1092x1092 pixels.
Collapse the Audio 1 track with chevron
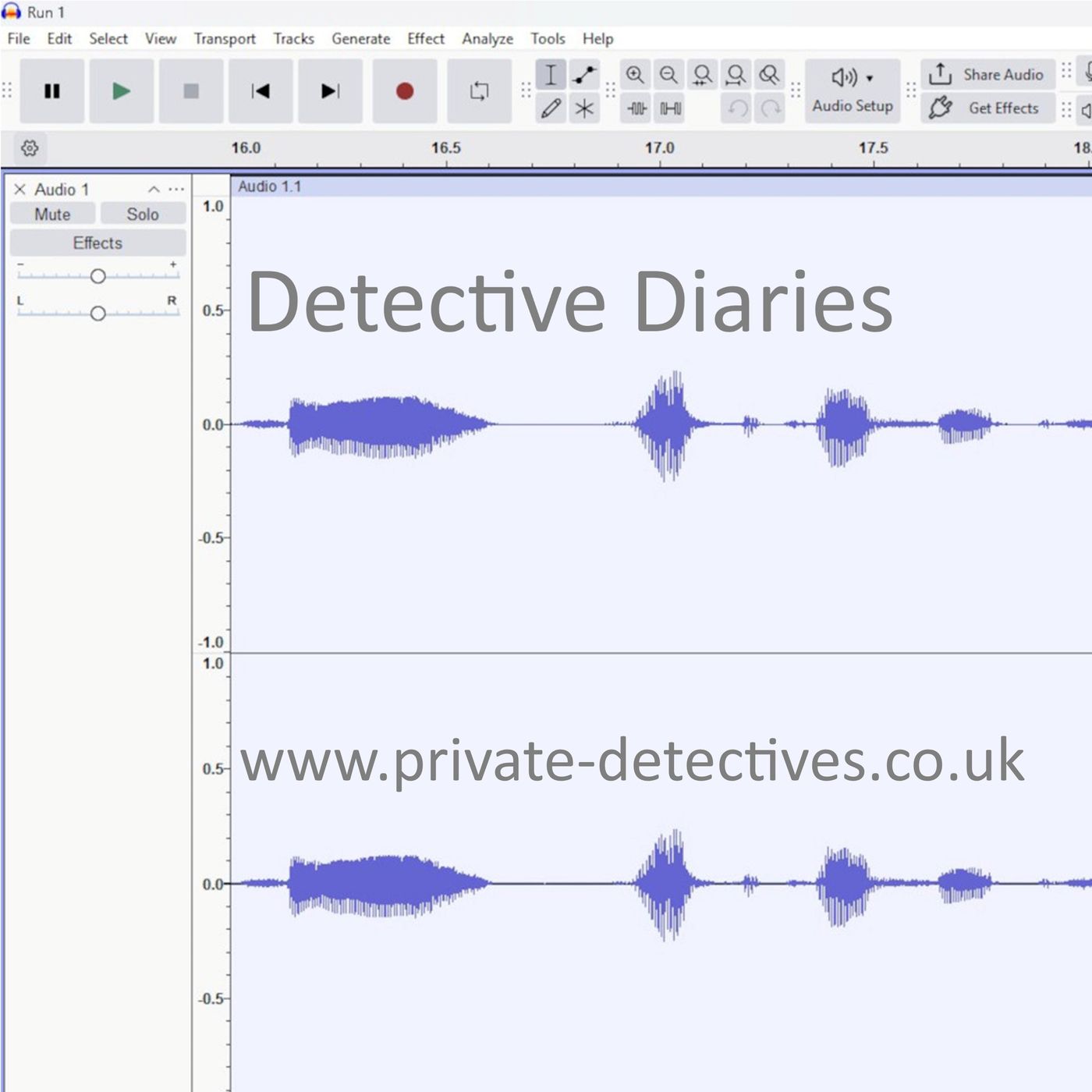point(154,190)
